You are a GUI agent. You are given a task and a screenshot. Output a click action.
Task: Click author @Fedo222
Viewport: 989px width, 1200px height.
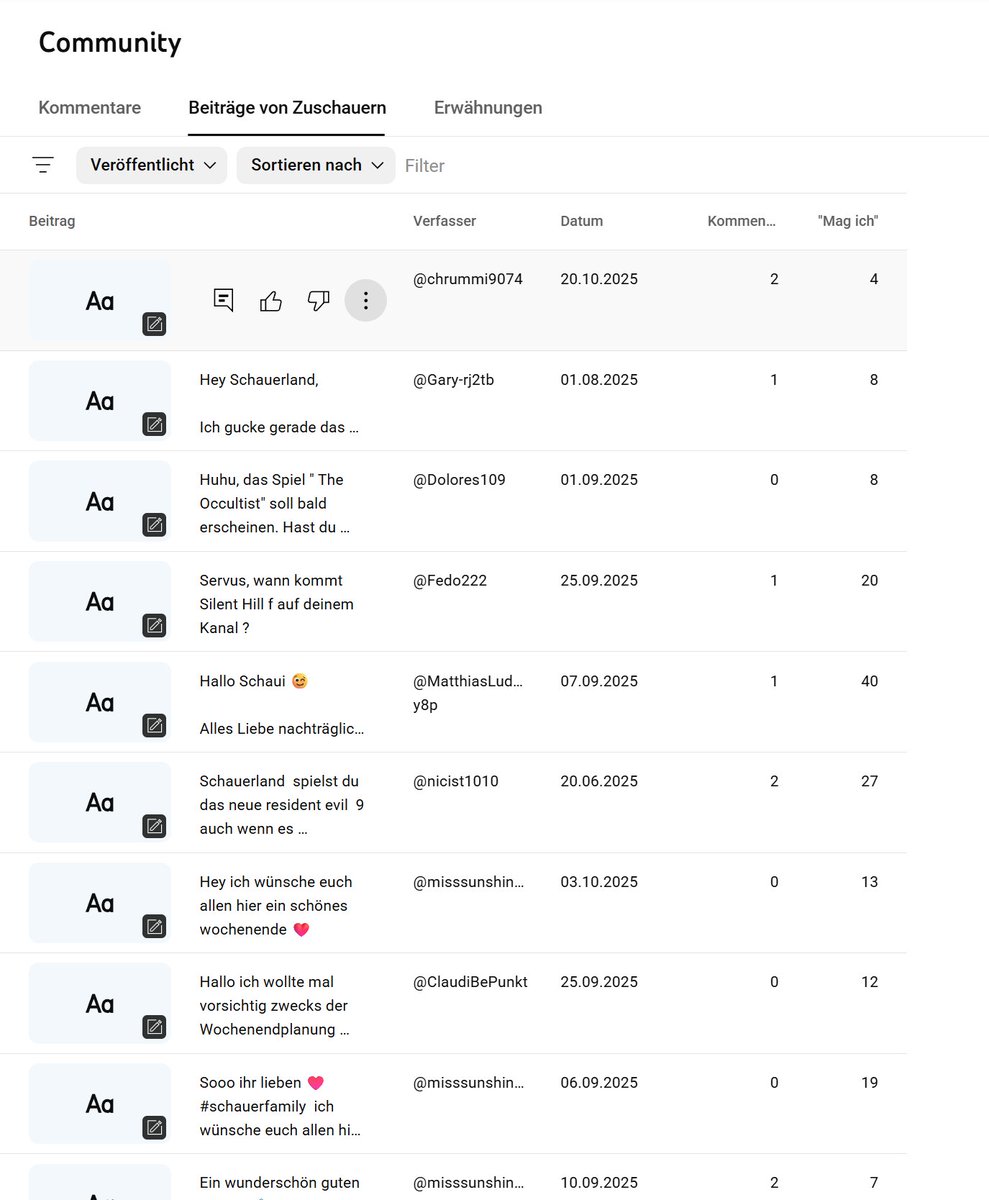tap(450, 580)
